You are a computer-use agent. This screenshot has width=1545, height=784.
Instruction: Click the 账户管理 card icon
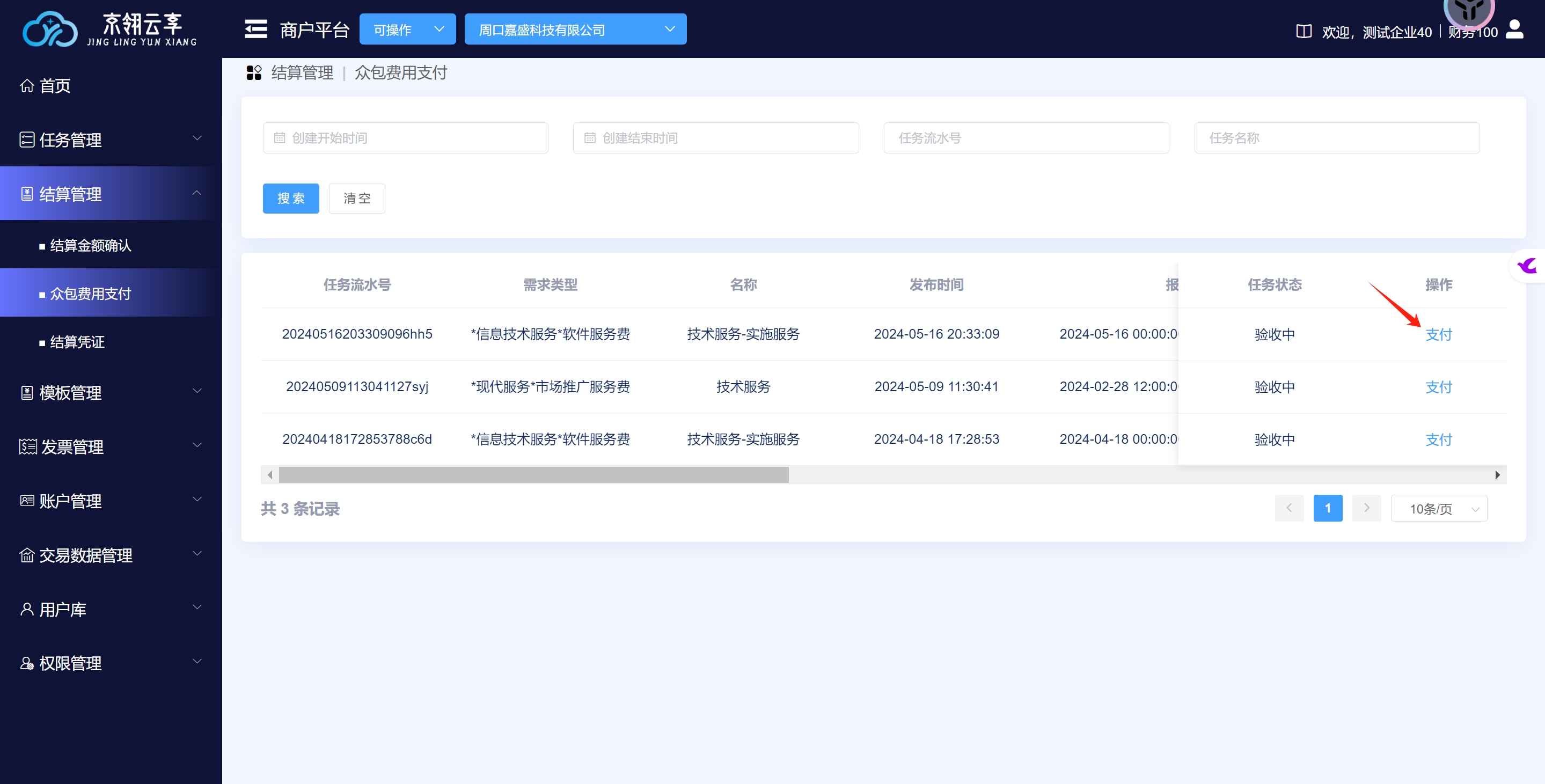27,501
